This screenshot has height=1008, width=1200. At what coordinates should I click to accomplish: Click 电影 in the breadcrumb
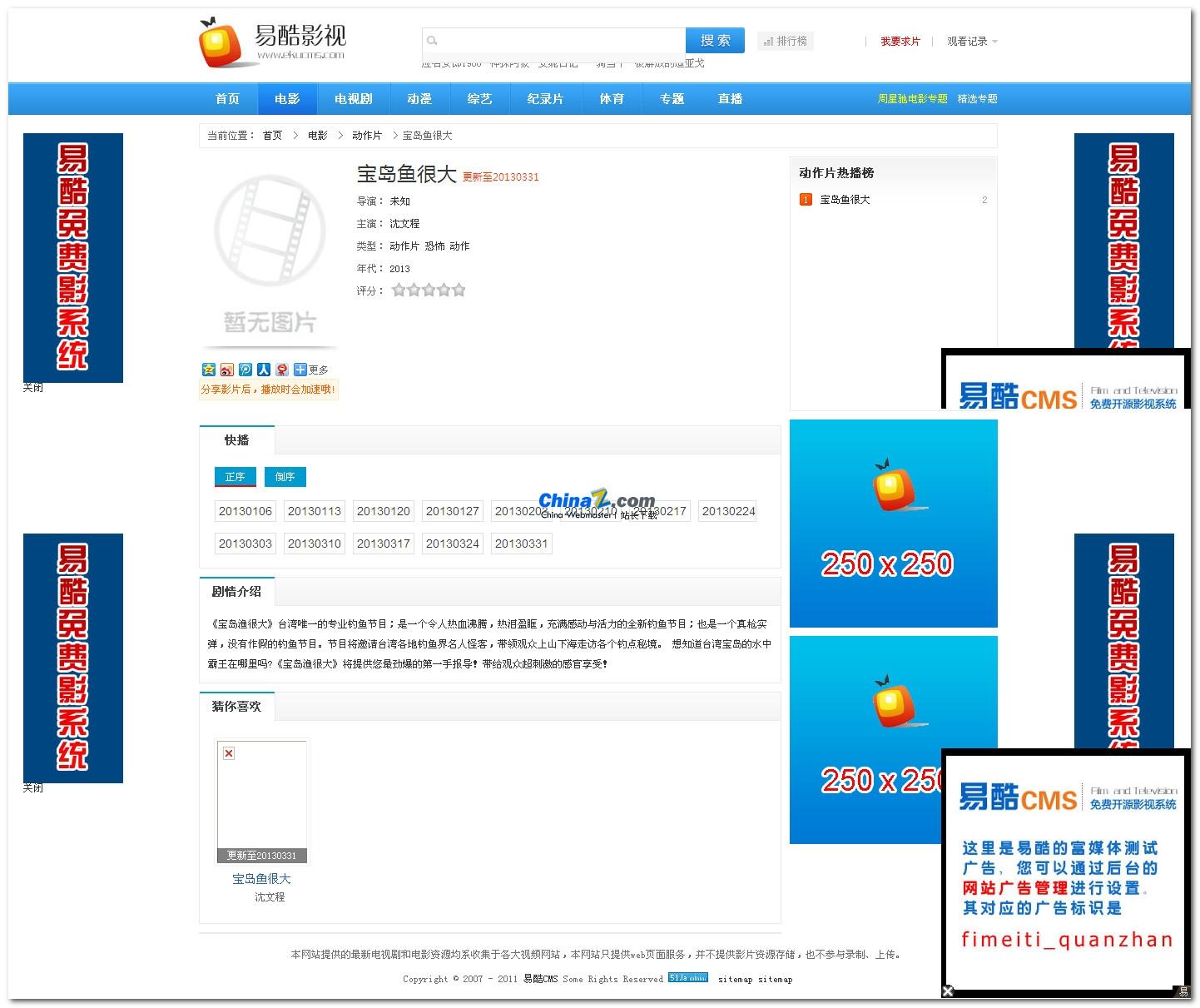pos(318,136)
